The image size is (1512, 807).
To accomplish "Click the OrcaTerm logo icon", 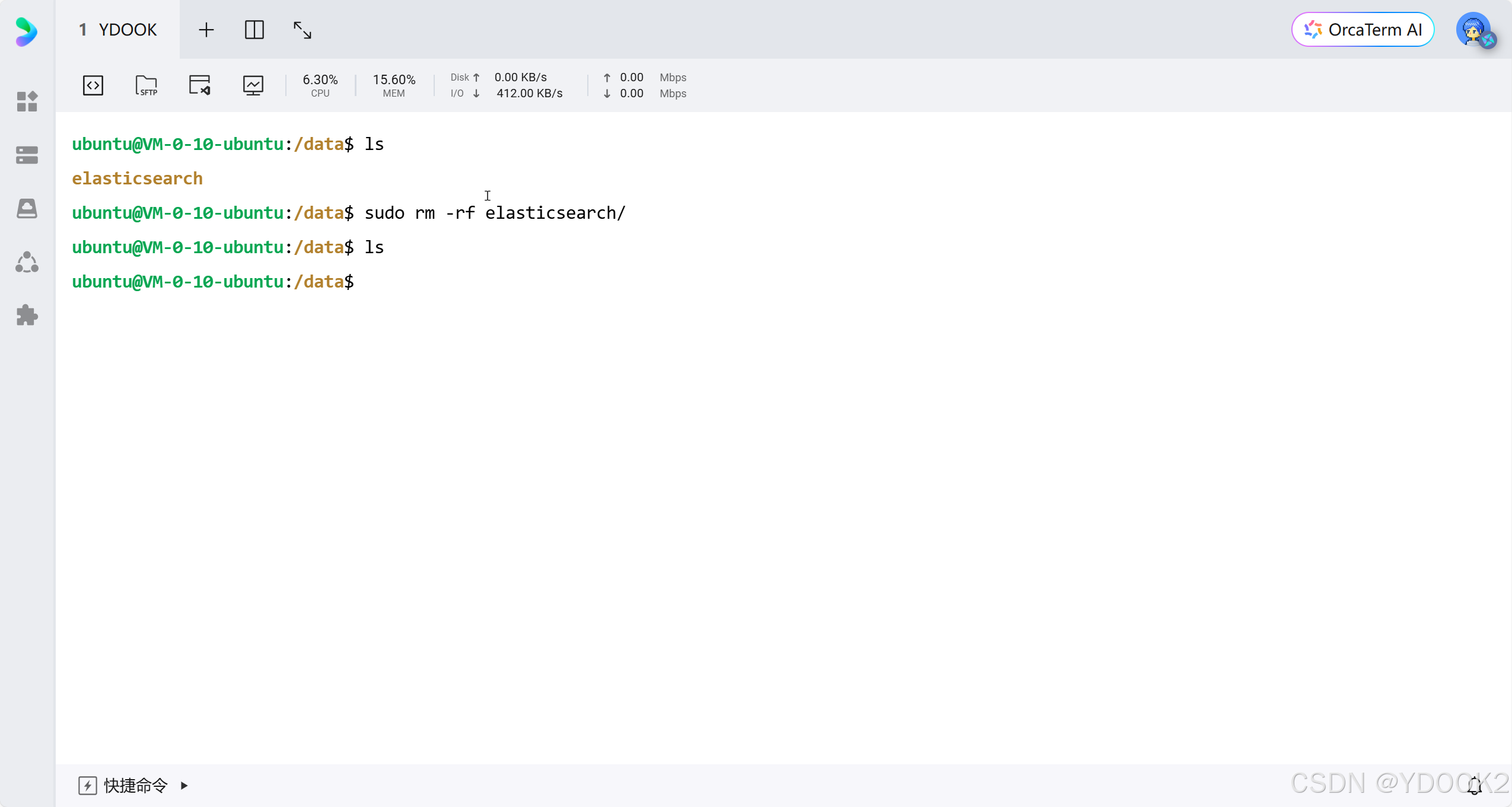I will [x=26, y=31].
